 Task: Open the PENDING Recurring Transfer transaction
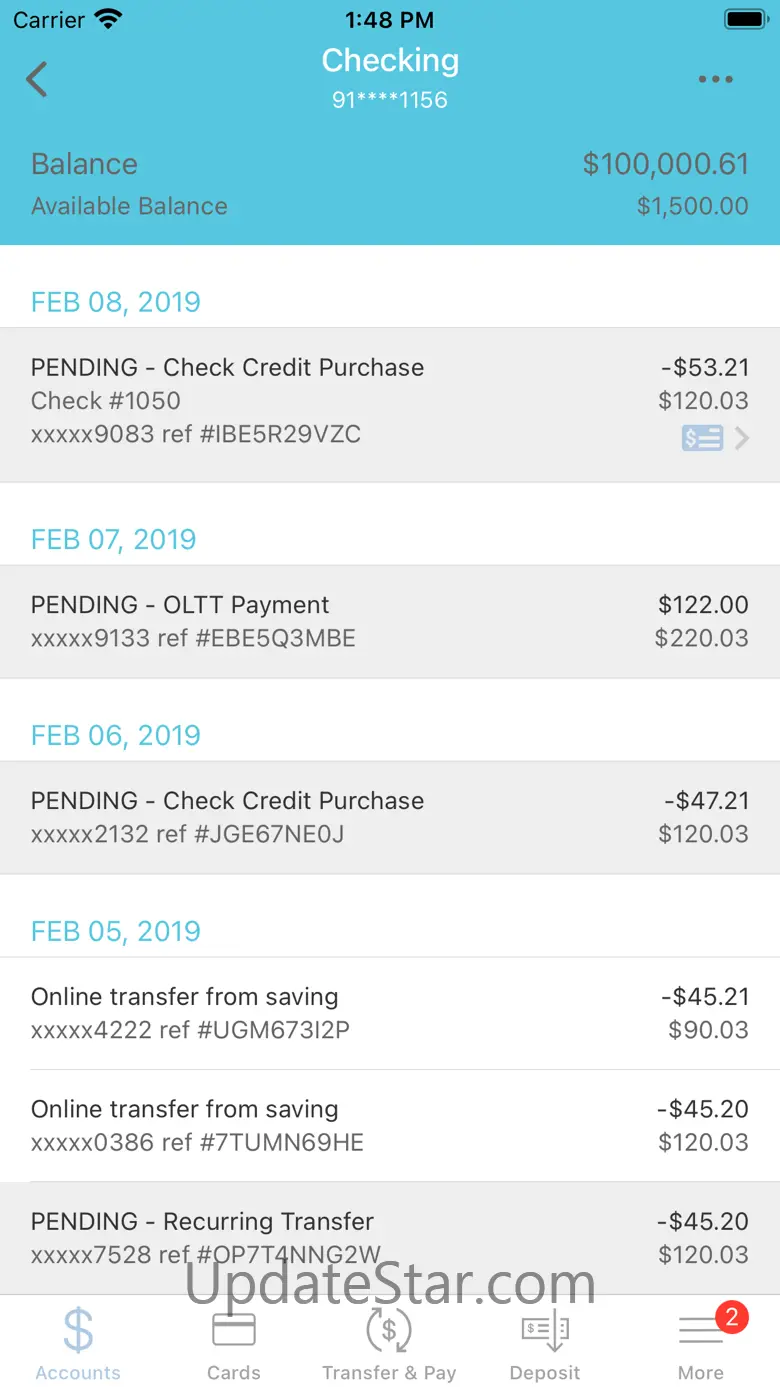(390, 1237)
